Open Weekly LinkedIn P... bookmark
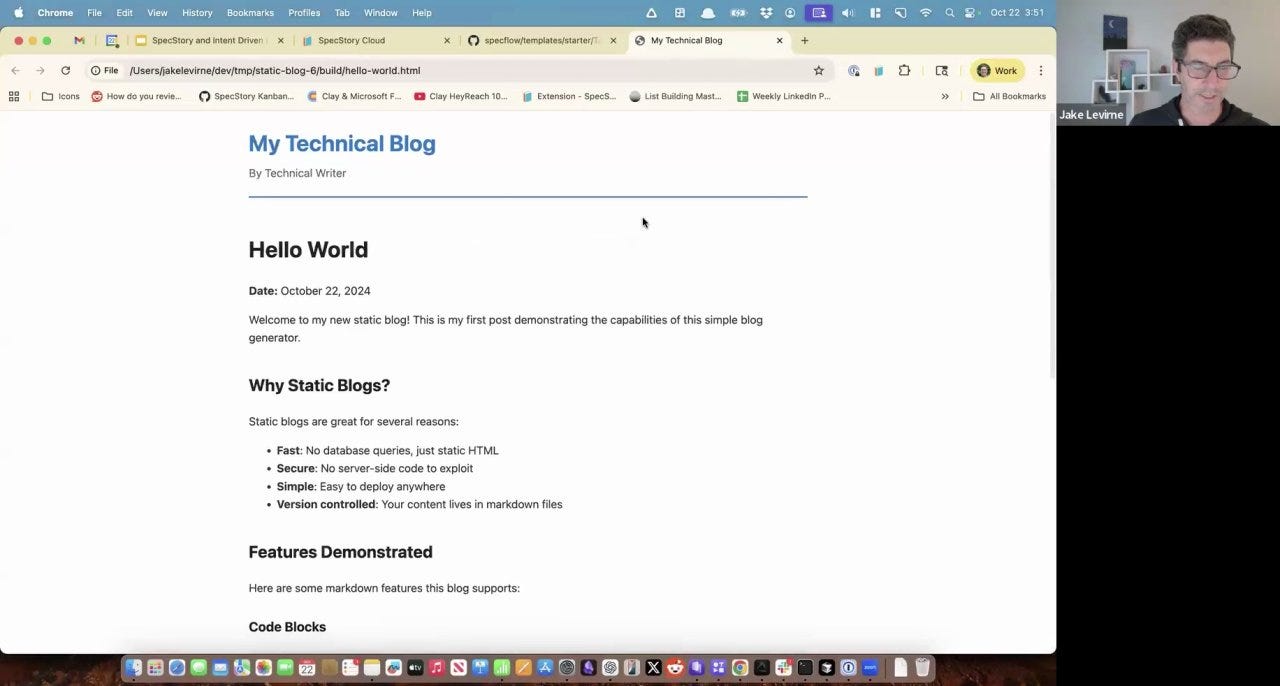Image resolution: width=1280 pixels, height=686 pixels. coord(784,96)
